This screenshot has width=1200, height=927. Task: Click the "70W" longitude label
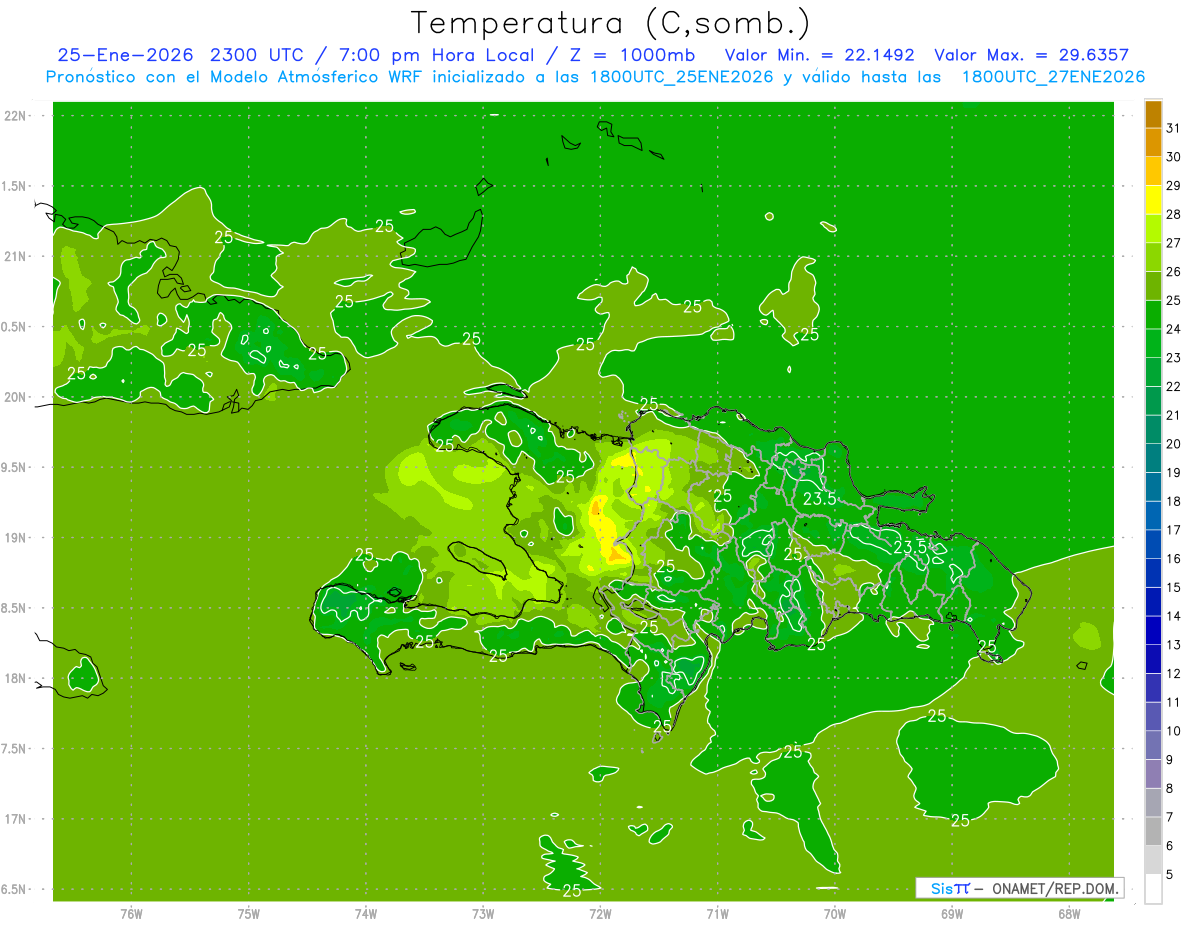[835, 913]
